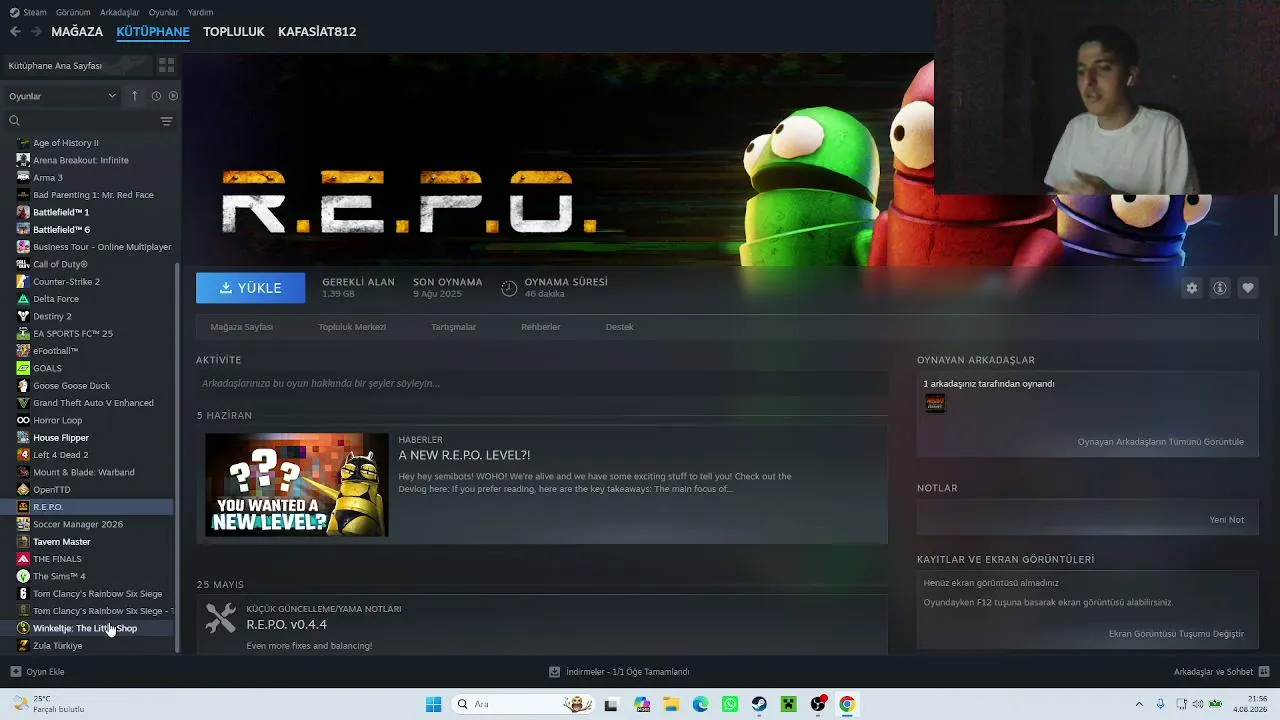Click the wrench icon beside R.E.P.O. v0.4.4
1280x720 pixels.
[x=221, y=618]
